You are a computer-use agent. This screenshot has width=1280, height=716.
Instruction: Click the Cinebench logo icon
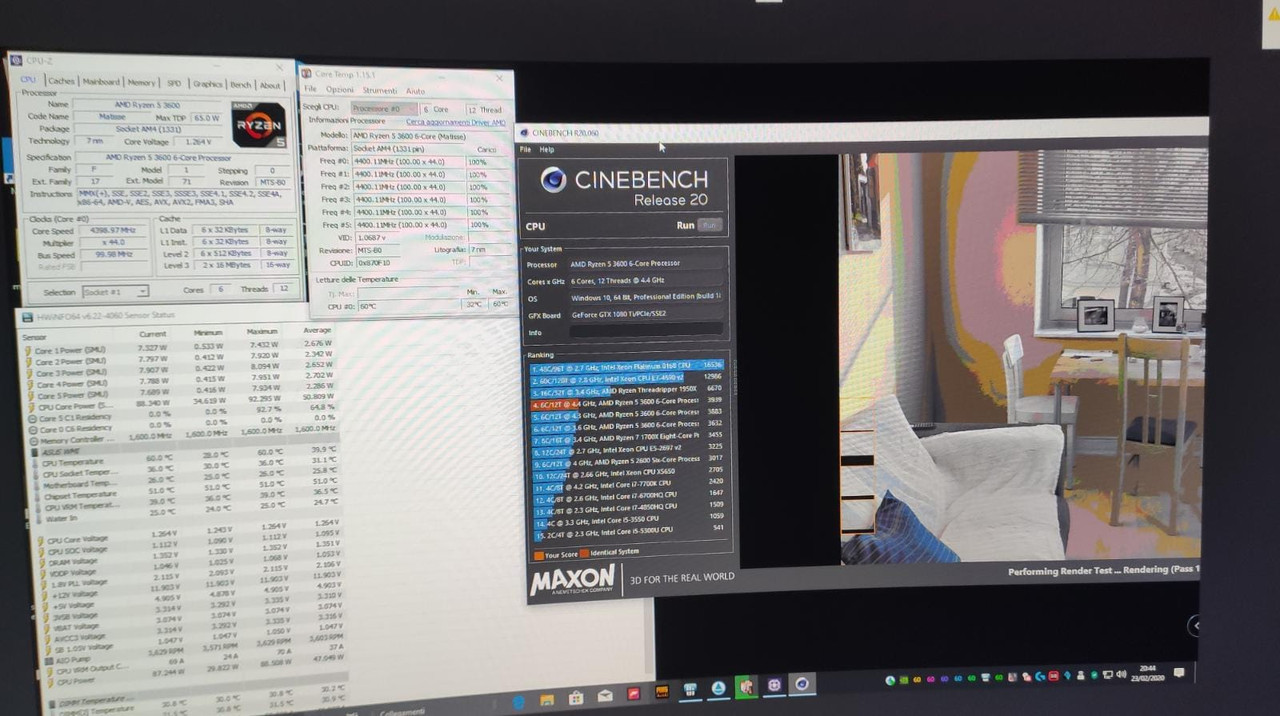pos(553,179)
